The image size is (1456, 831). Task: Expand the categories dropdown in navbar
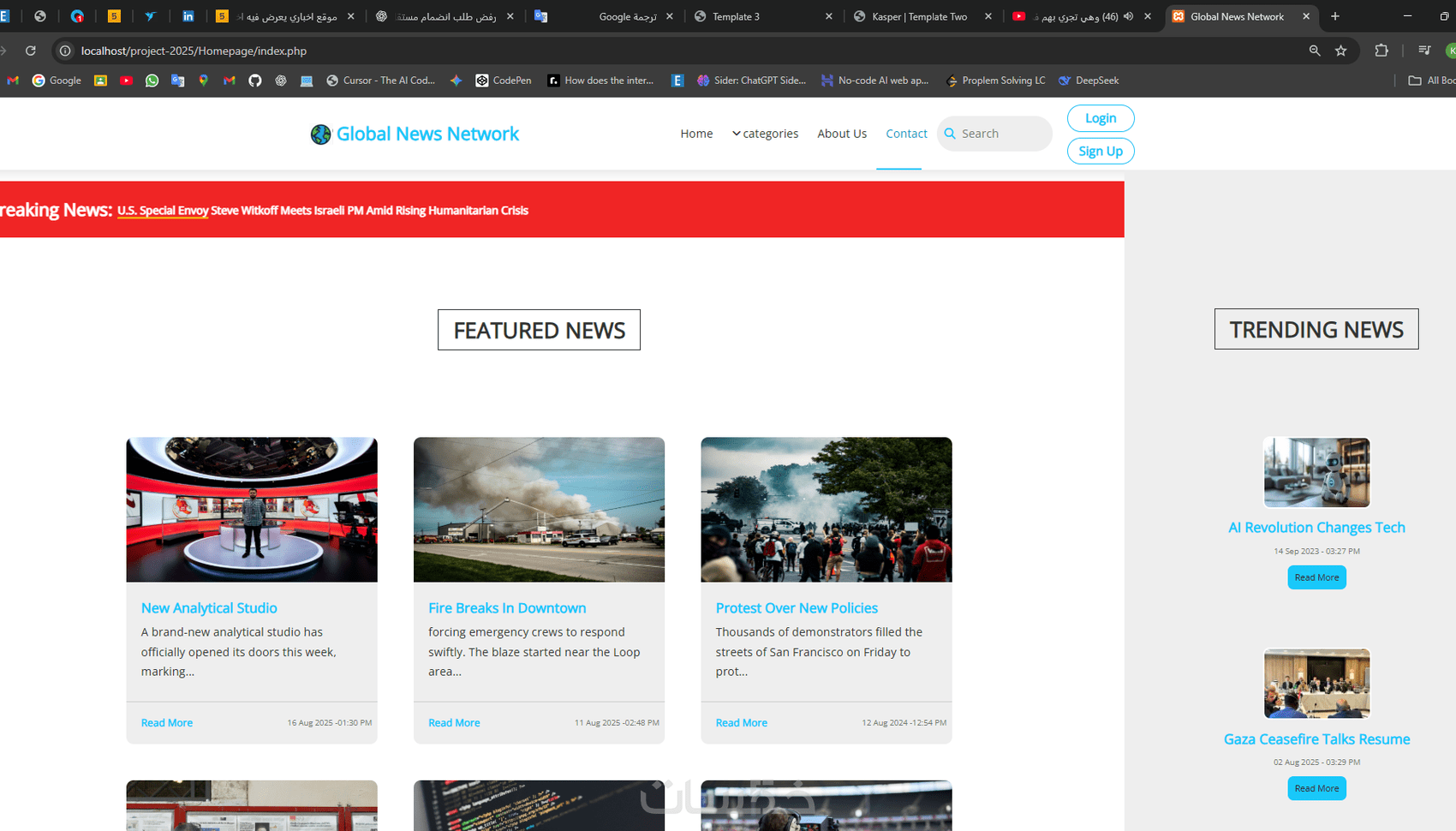tap(765, 134)
